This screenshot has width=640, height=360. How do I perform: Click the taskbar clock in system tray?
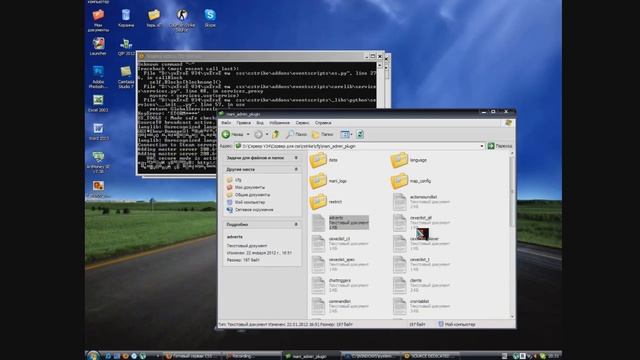(553, 356)
